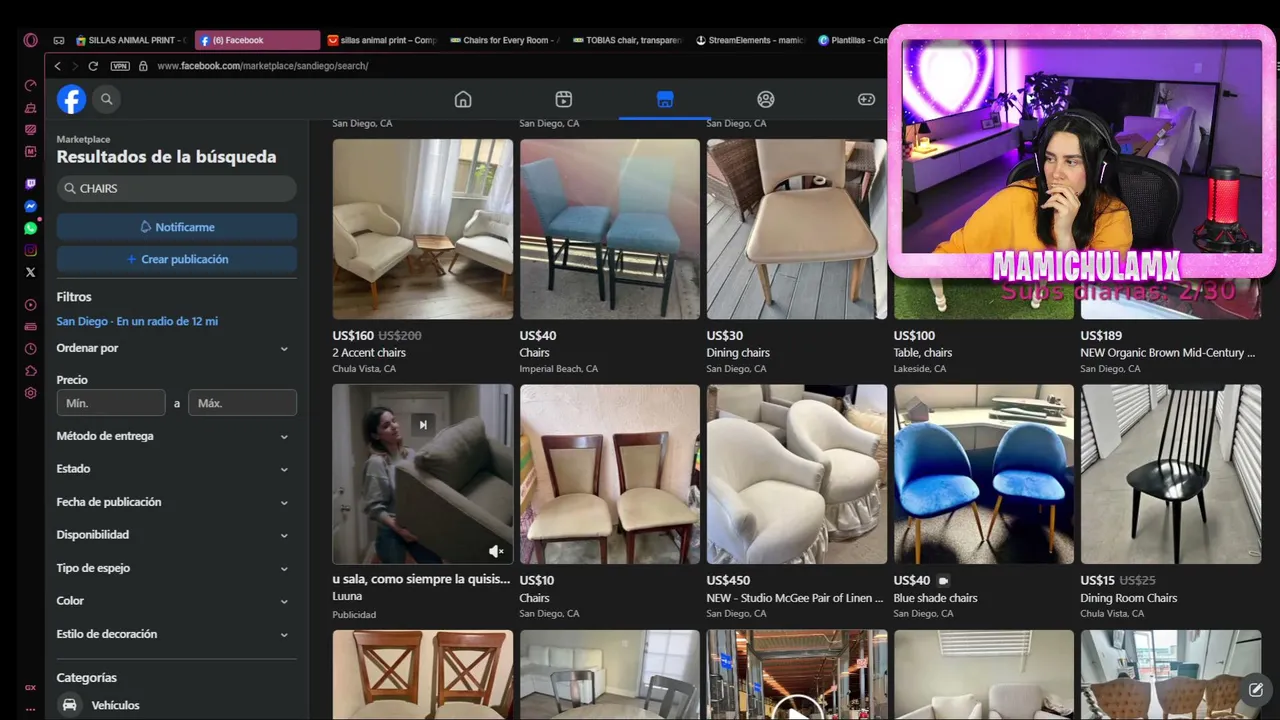Select the (6) Facebook browser tab
The height and width of the screenshot is (720, 1280).
pos(257,40)
